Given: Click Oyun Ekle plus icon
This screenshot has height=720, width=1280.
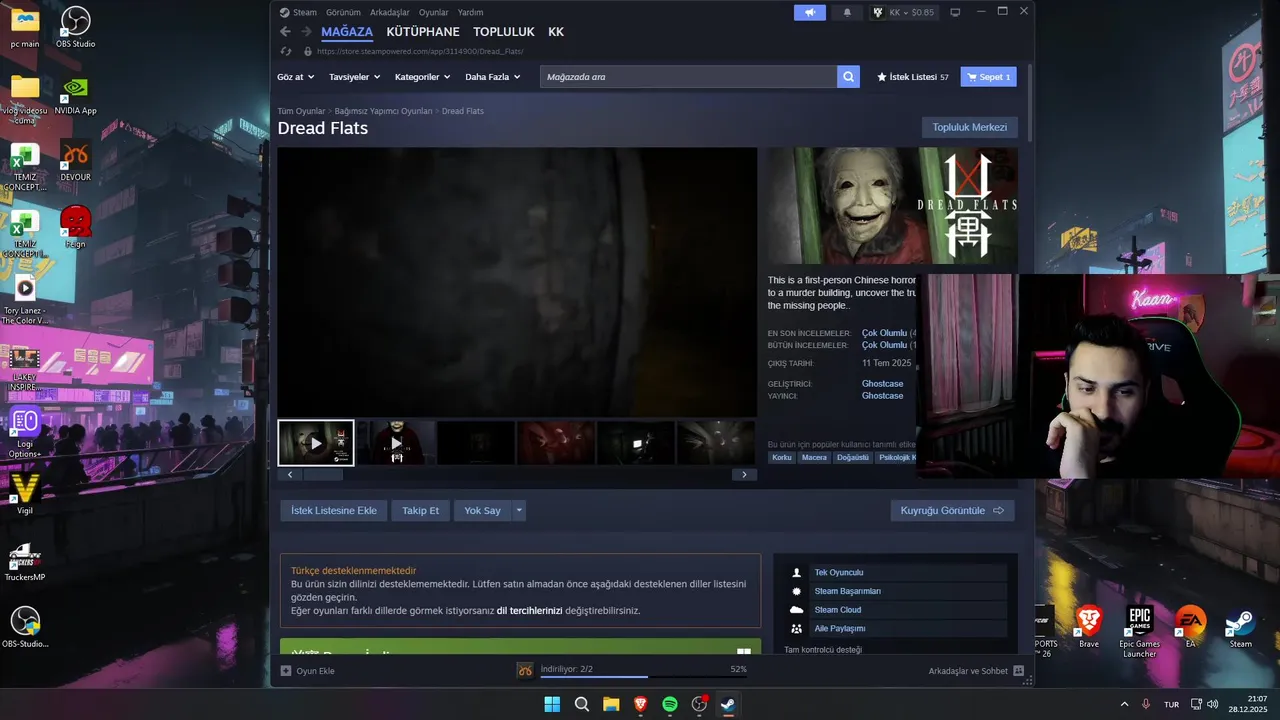Looking at the screenshot, I should point(286,671).
